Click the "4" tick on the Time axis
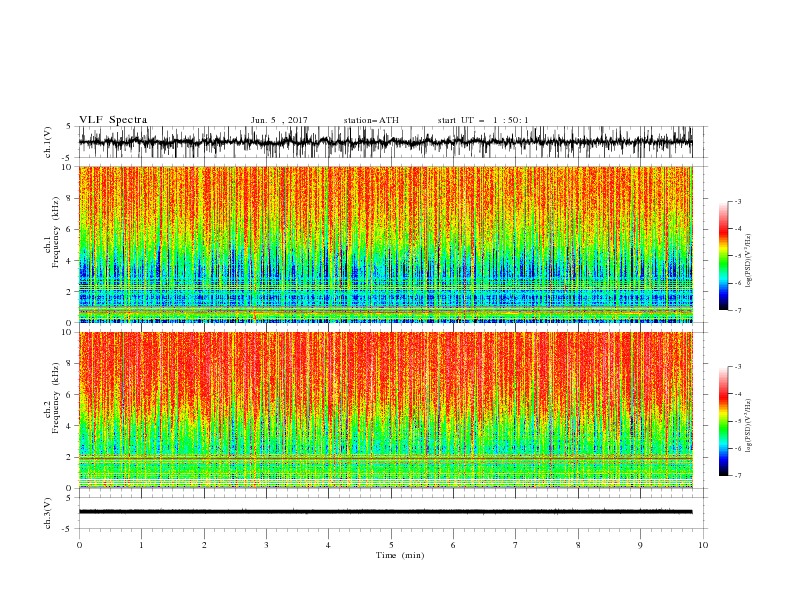The image size is (792, 612). (x=328, y=545)
